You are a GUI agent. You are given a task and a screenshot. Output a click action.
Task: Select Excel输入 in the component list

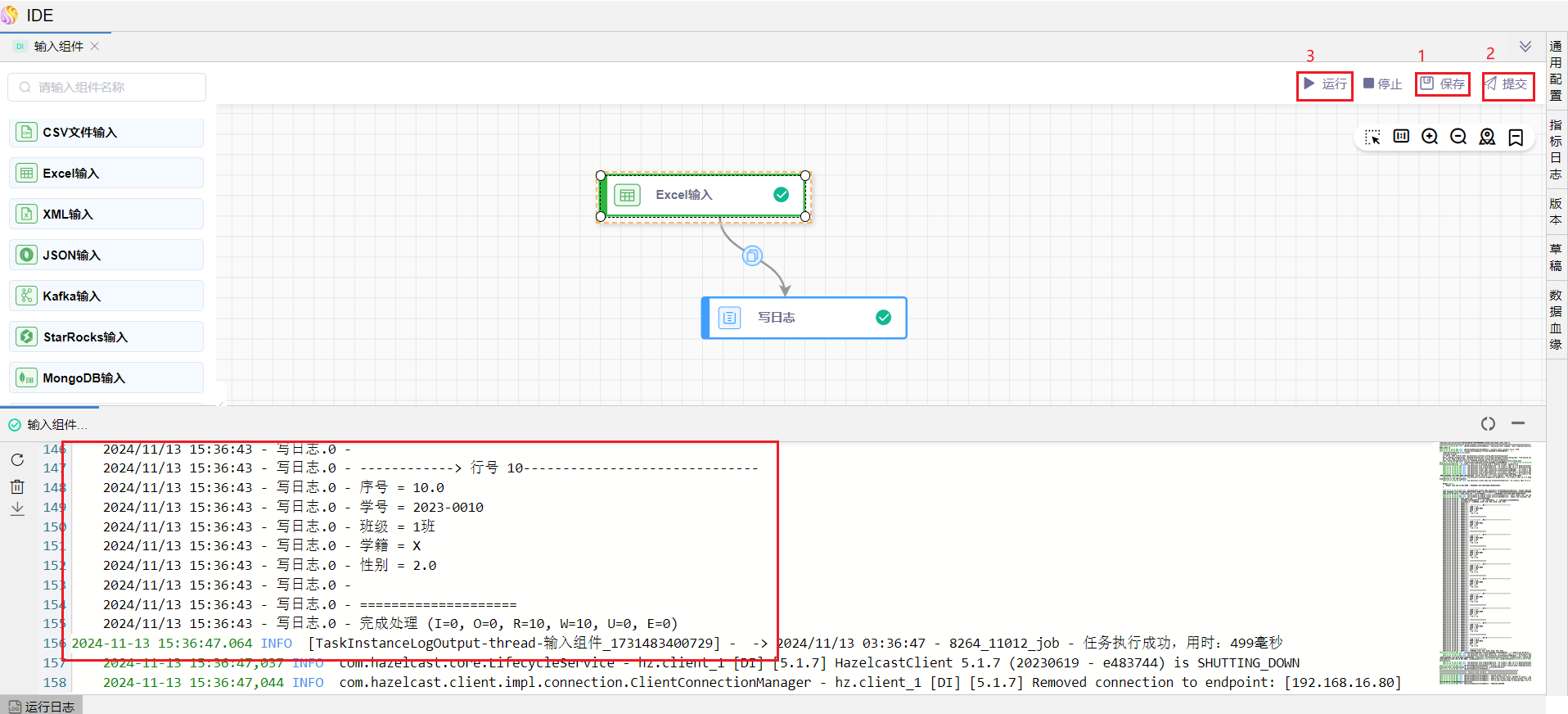pyautogui.click(x=106, y=173)
